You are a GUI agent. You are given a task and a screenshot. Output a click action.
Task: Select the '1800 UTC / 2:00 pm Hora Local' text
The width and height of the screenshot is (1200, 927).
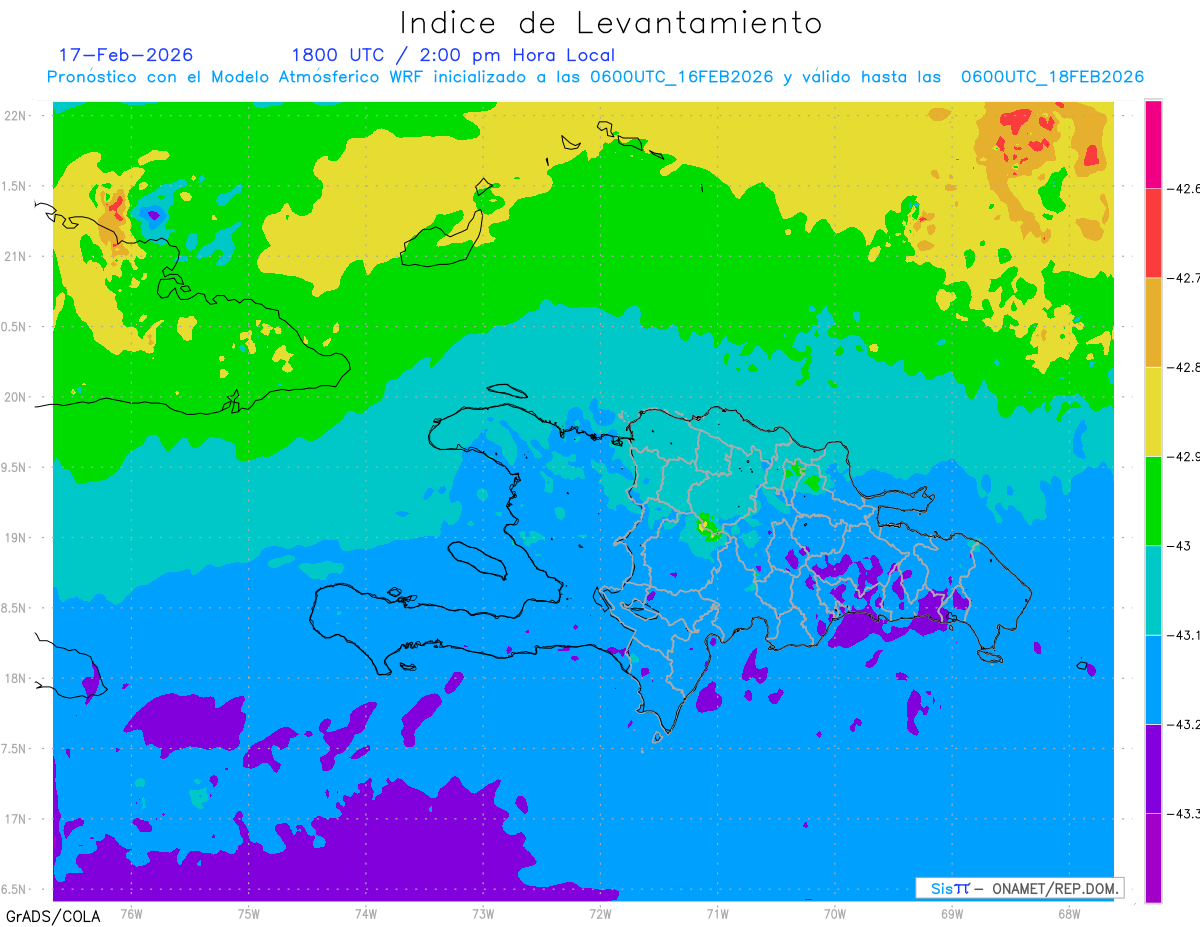click(x=453, y=55)
